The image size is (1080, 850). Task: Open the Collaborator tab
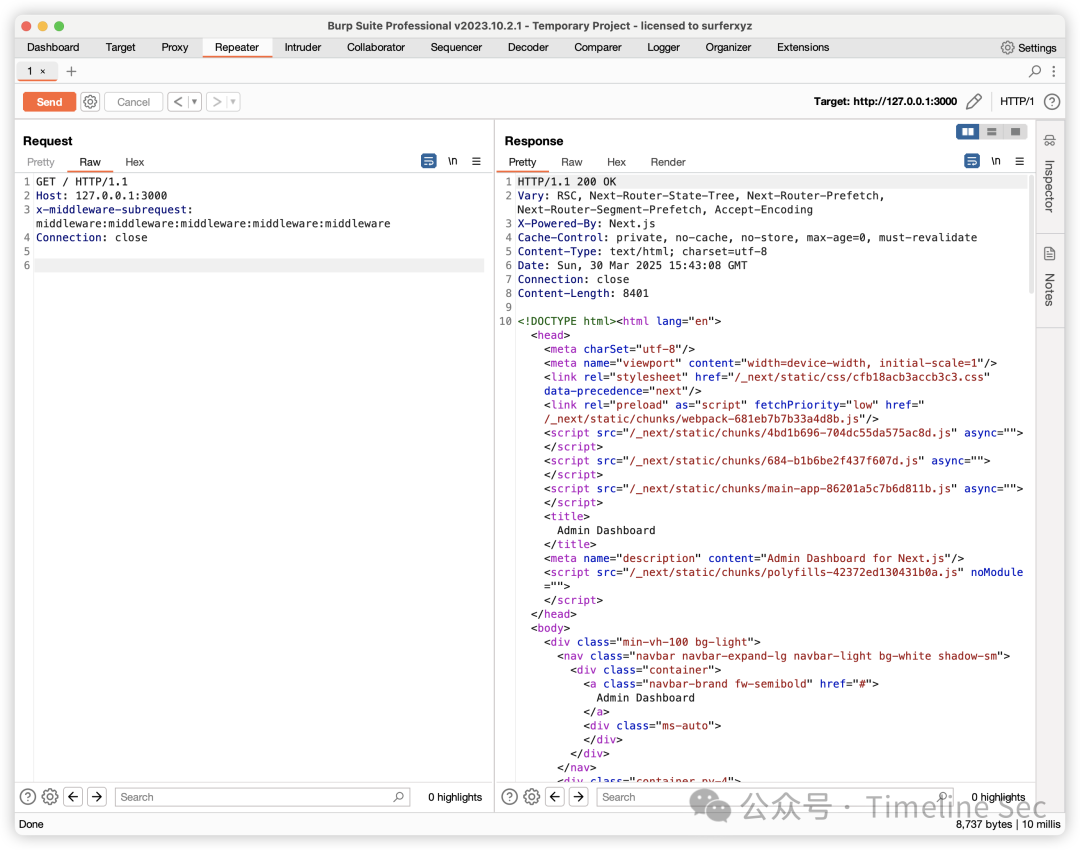[x=375, y=47]
